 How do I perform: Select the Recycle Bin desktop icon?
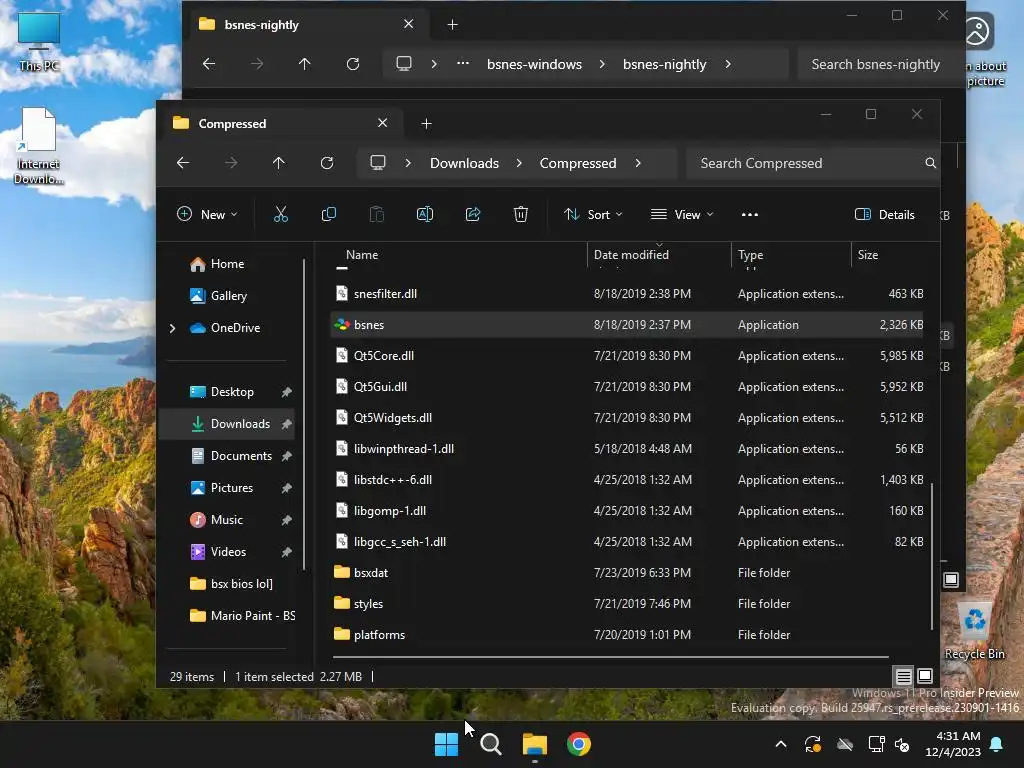coord(974,632)
